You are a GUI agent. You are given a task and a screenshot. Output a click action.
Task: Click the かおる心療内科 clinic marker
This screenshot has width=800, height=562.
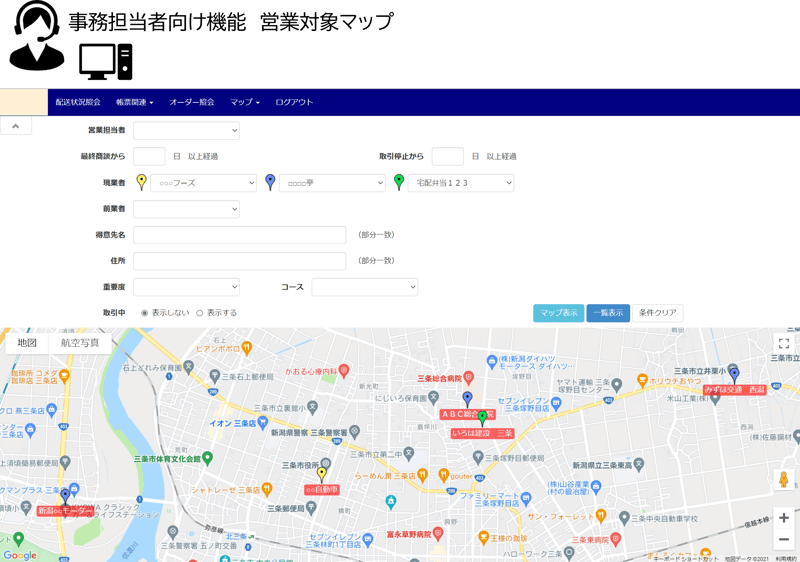(x=344, y=371)
